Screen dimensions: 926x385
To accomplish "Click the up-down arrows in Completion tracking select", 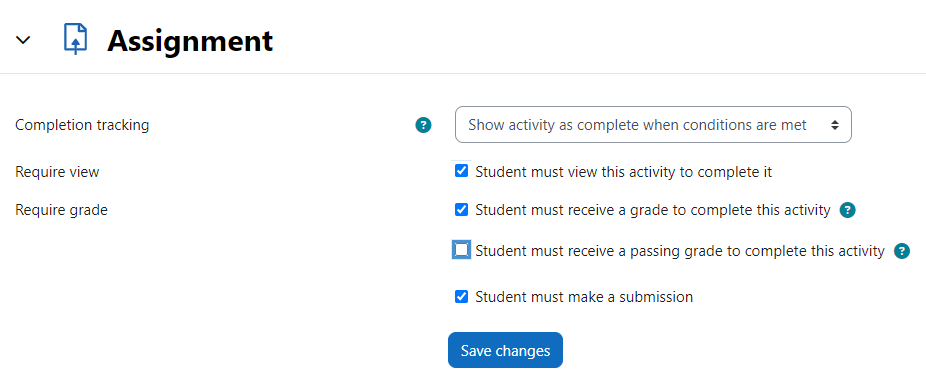I will pyautogui.click(x=834, y=125).
